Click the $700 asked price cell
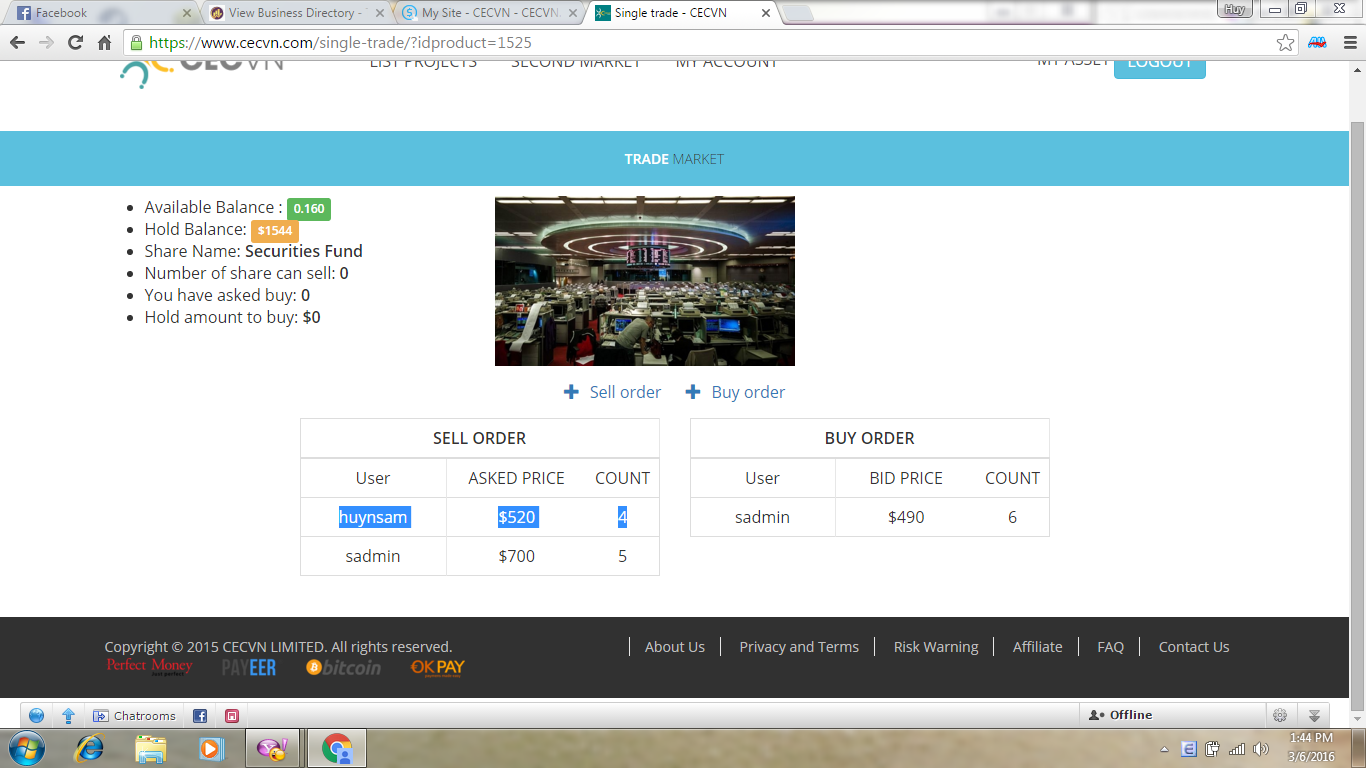The height and width of the screenshot is (768, 1366). coord(517,556)
